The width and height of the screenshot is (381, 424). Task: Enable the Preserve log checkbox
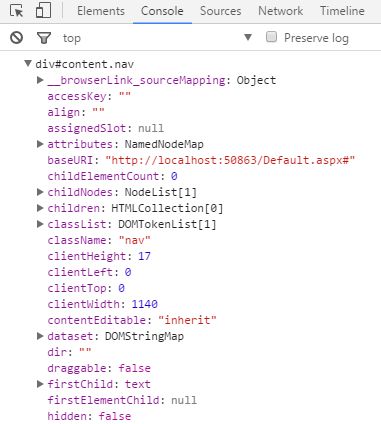271,37
